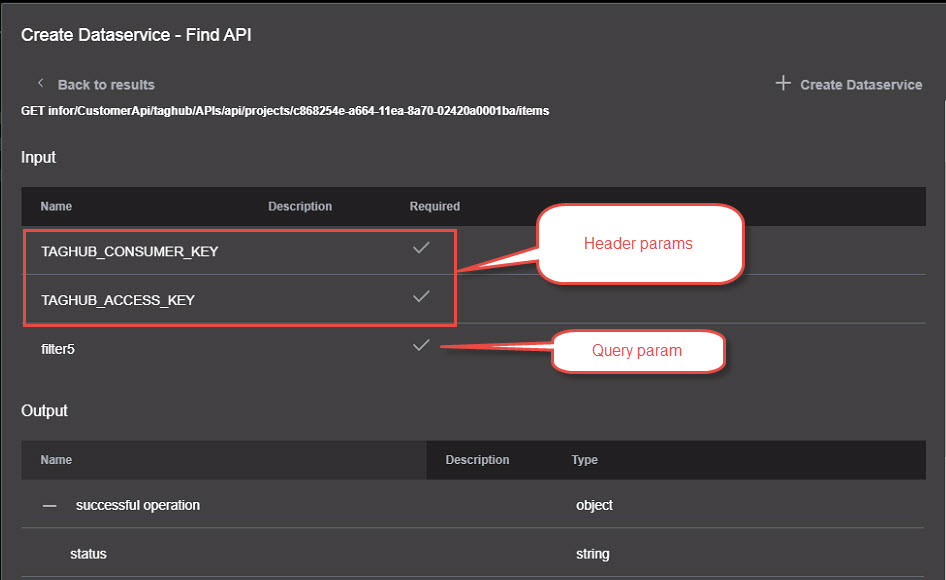The width and height of the screenshot is (946, 580).
Task: Click the Input table Name column header
Action: 56,206
